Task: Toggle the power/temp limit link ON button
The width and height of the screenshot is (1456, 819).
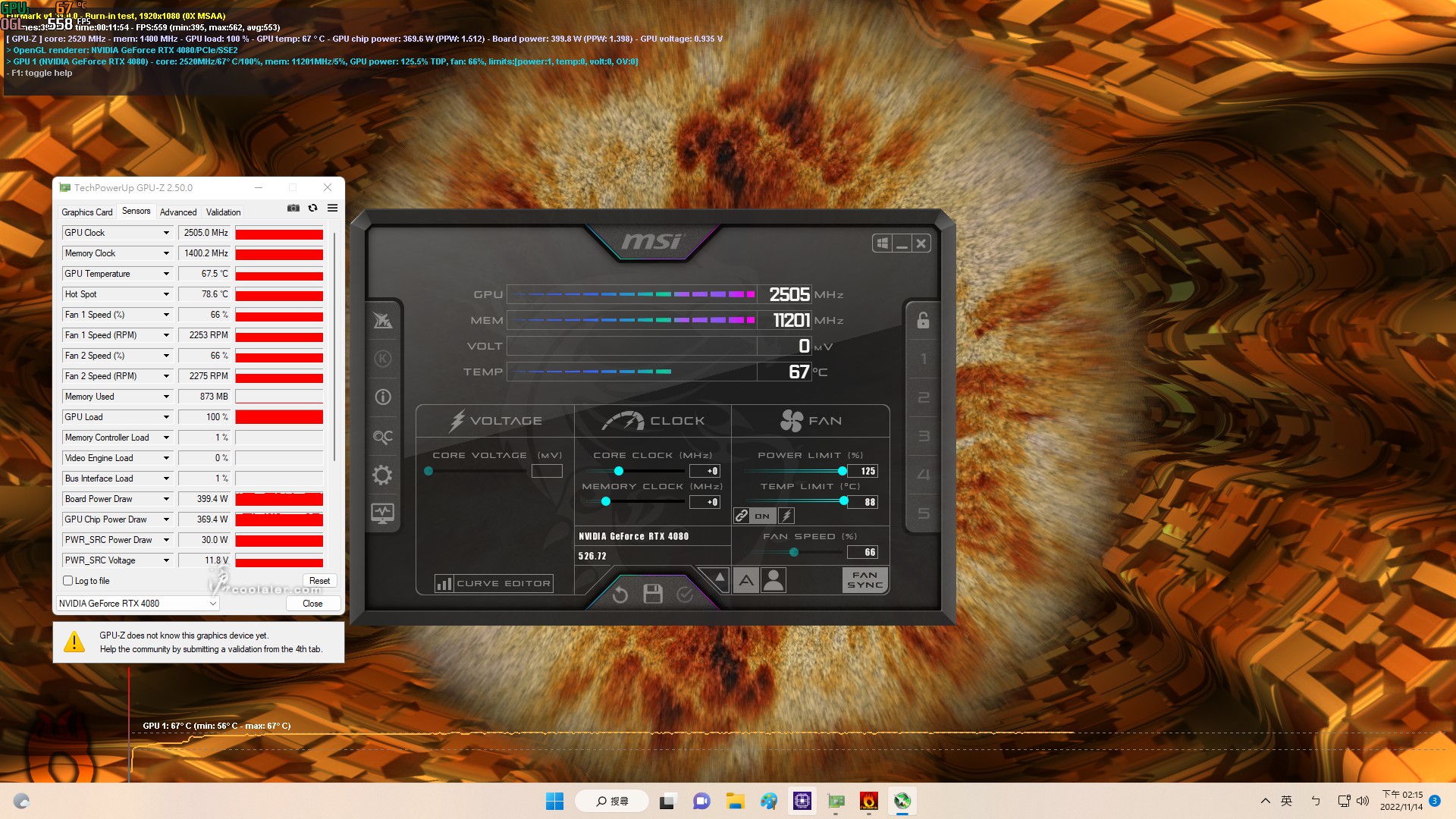Action: pos(762,516)
